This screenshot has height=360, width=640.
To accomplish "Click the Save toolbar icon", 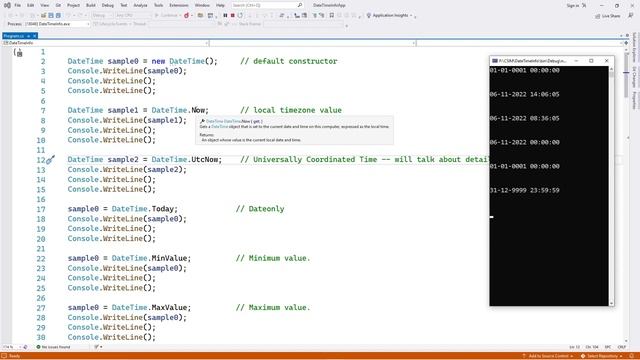I will (x=51, y=16).
